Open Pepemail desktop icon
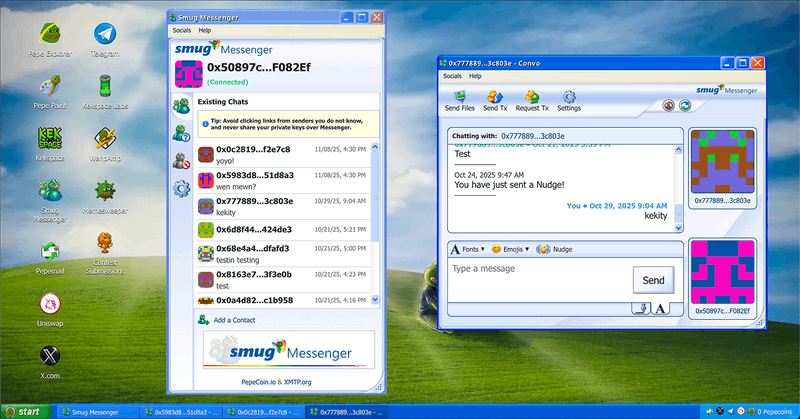The width and height of the screenshot is (800, 419). pyautogui.click(x=50, y=258)
